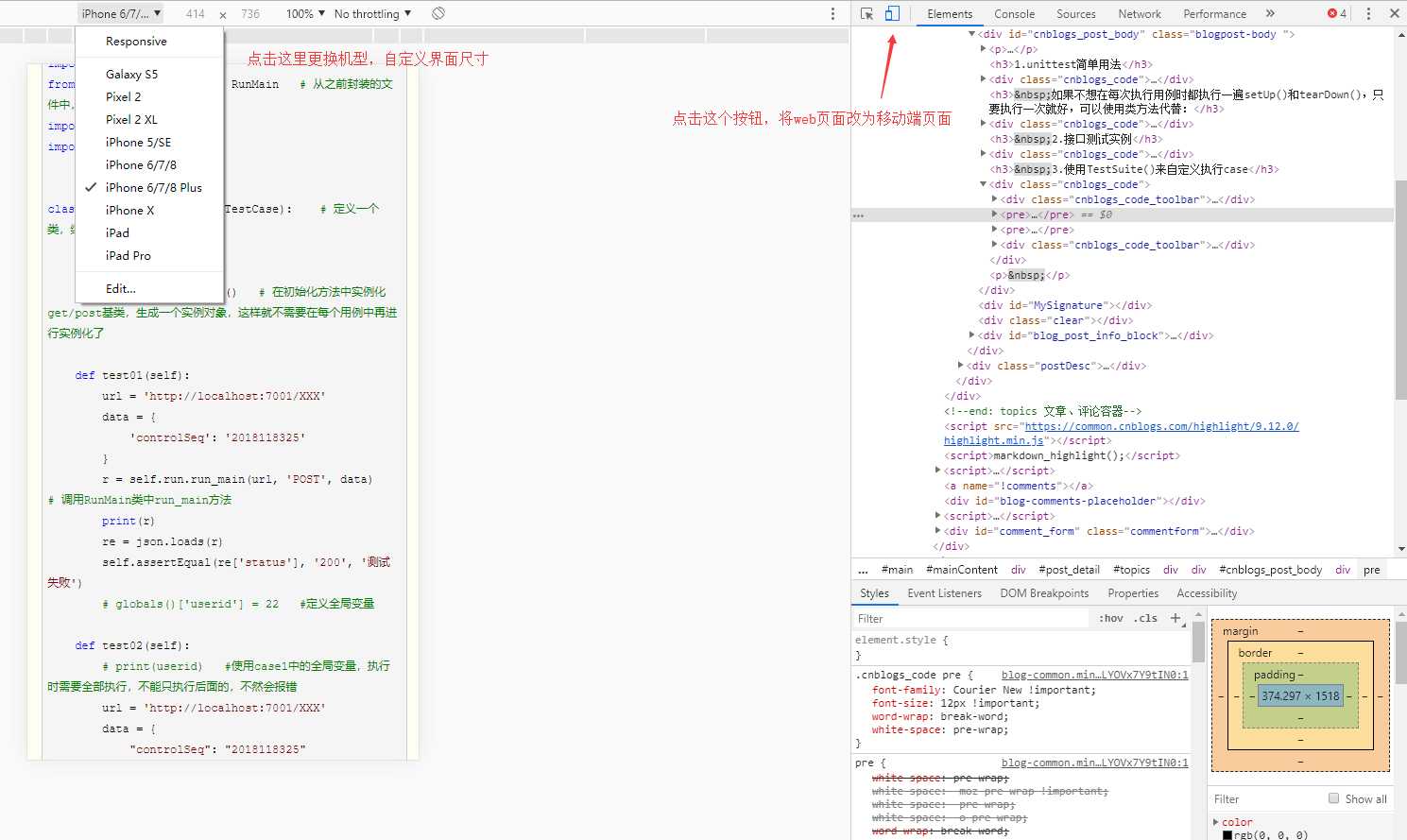Viewport: 1407px width, 840px height.
Task: Open the 100% zoom dropdown
Action: pyautogui.click(x=305, y=13)
